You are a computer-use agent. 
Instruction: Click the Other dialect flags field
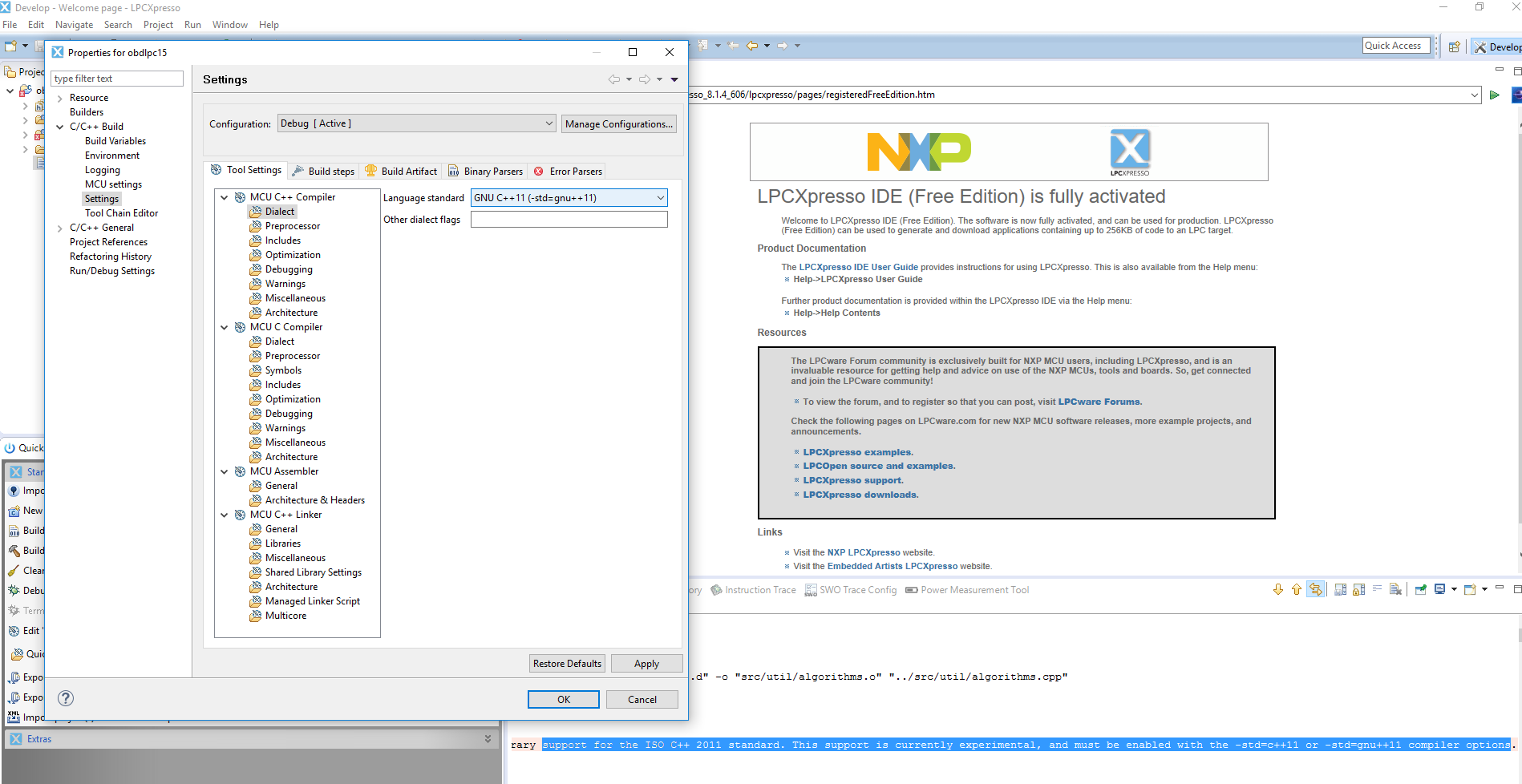(569, 220)
